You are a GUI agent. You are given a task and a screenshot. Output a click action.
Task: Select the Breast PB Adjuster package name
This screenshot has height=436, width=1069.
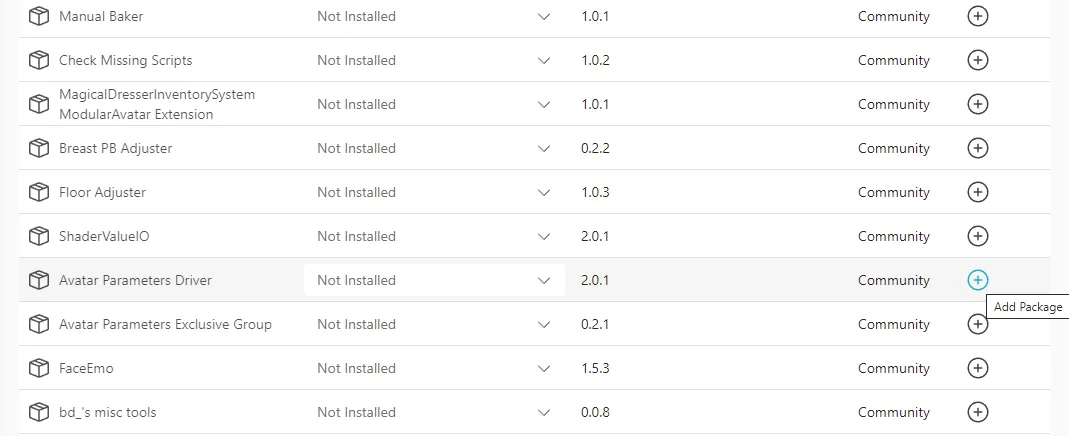pyautogui.click(x=115, y=148)
